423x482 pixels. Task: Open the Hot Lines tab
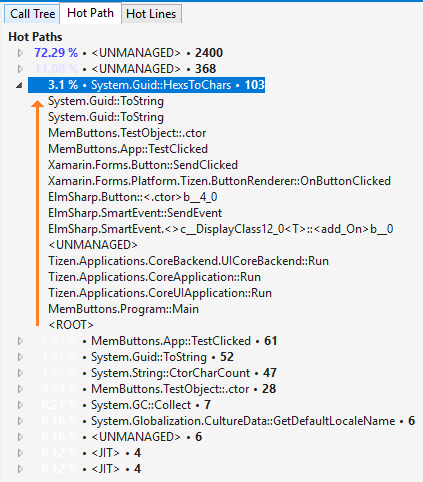(x=151, y=14)
